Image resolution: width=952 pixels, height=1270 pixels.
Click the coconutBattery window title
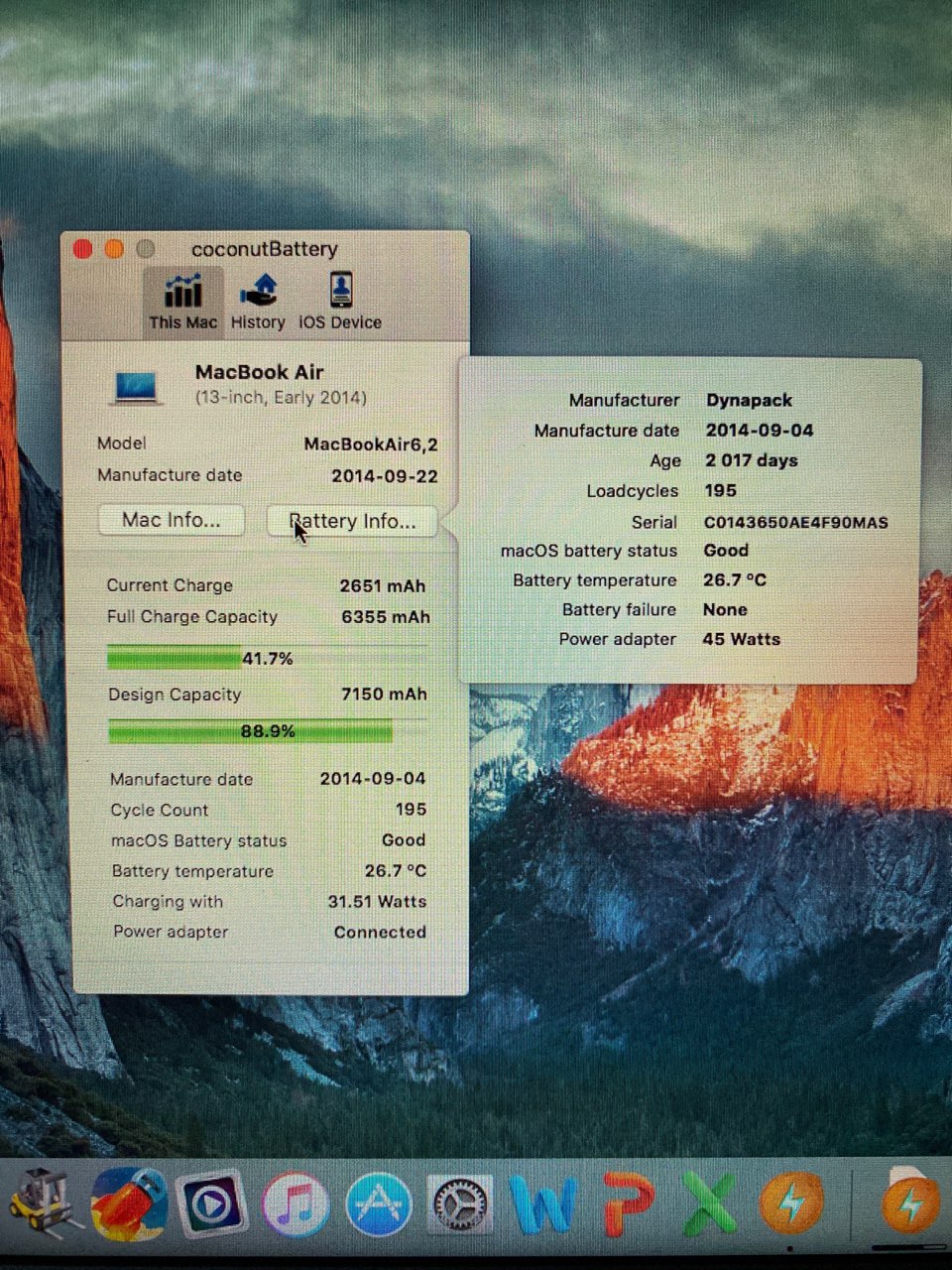(265, 249)
